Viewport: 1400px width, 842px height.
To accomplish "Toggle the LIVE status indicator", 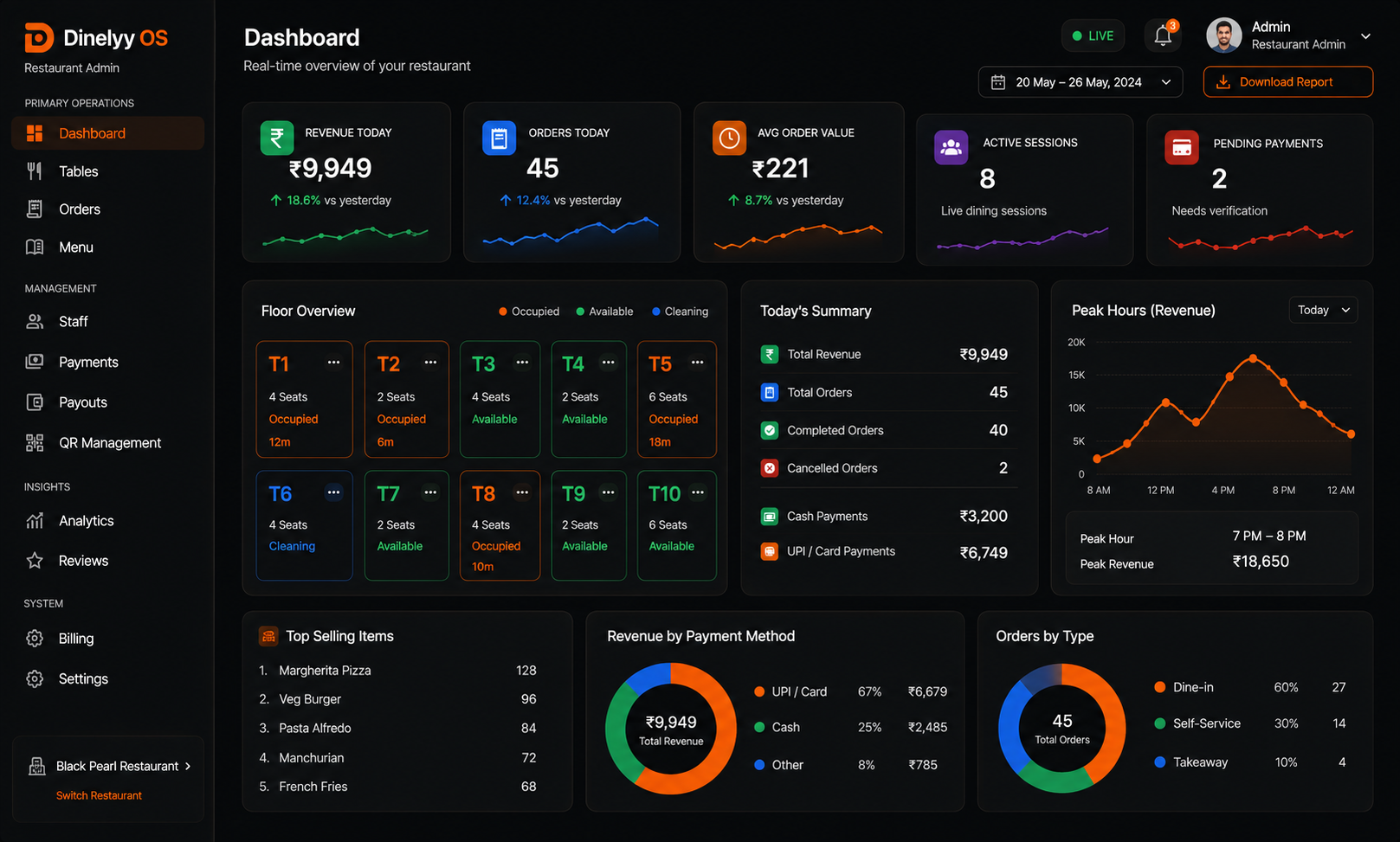I will 1093,35.
